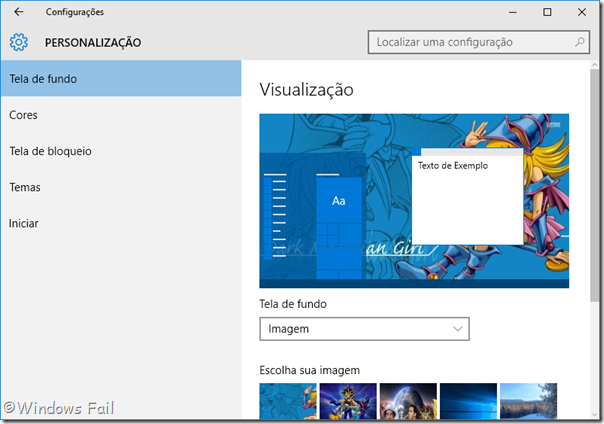Expand the Imagem background dropdown

[364, 329]
